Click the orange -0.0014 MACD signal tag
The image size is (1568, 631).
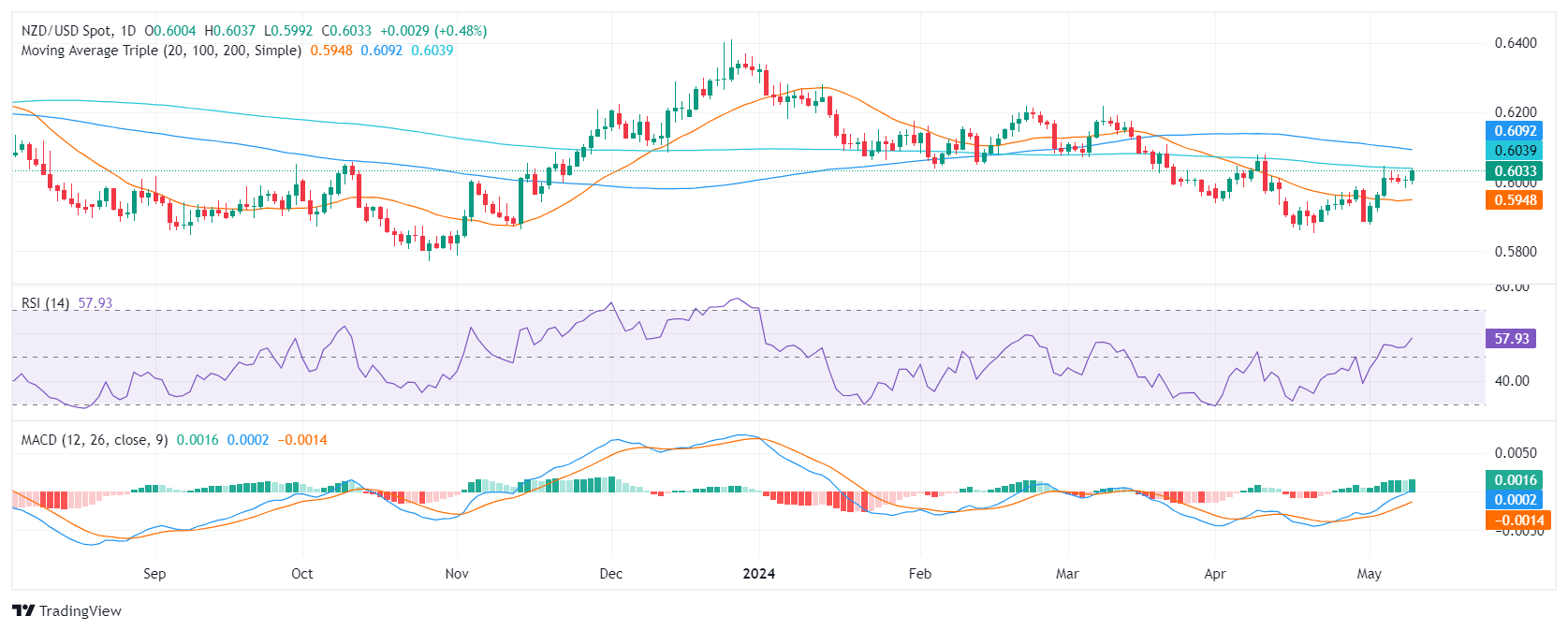[1514, 521]
